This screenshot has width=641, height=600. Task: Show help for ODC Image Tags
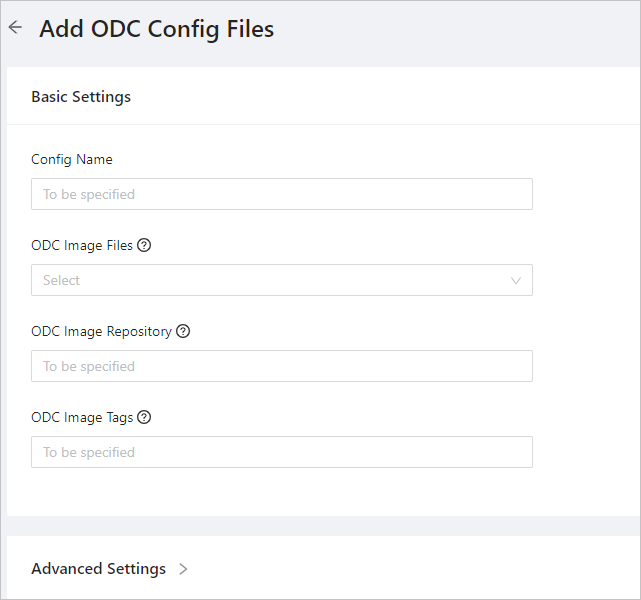144,417
